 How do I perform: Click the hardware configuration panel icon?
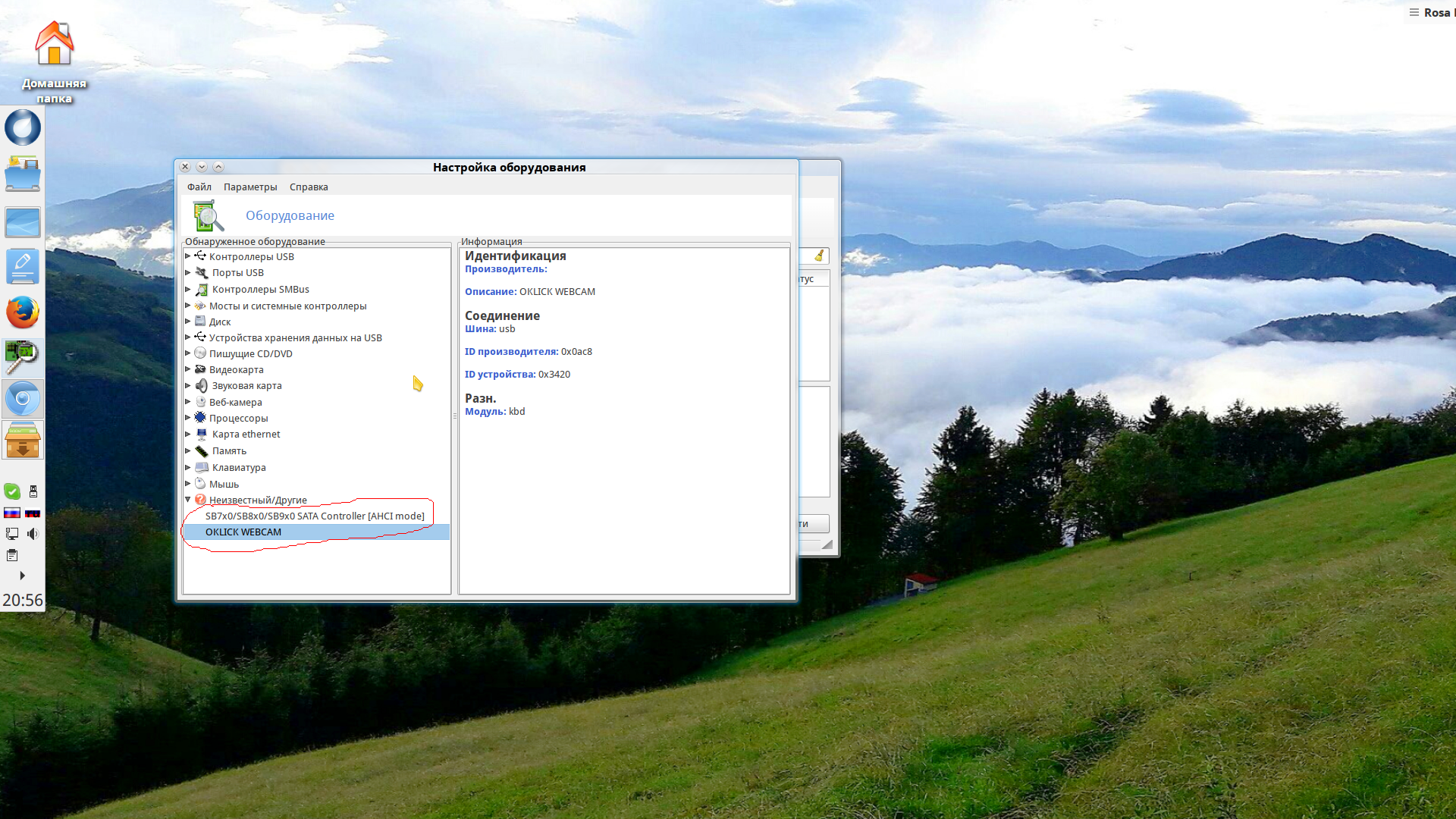point(23,356)
